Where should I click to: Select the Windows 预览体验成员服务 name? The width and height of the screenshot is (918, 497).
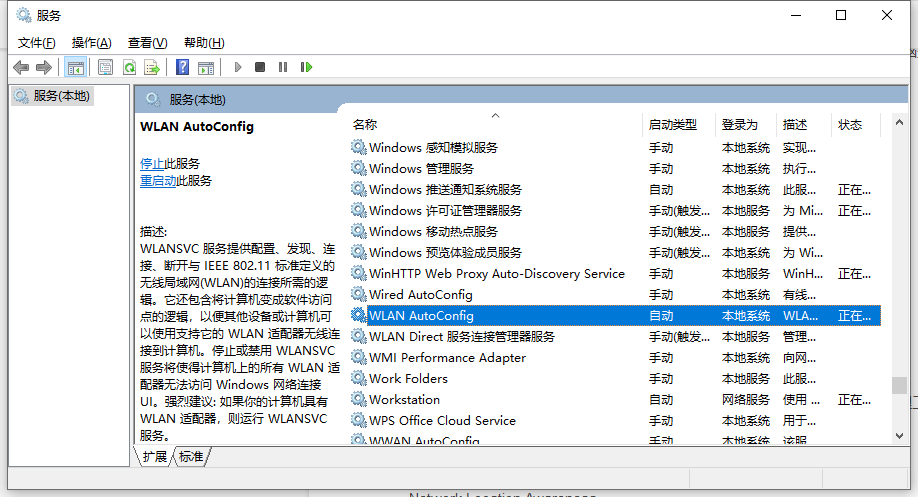[446, 253]
